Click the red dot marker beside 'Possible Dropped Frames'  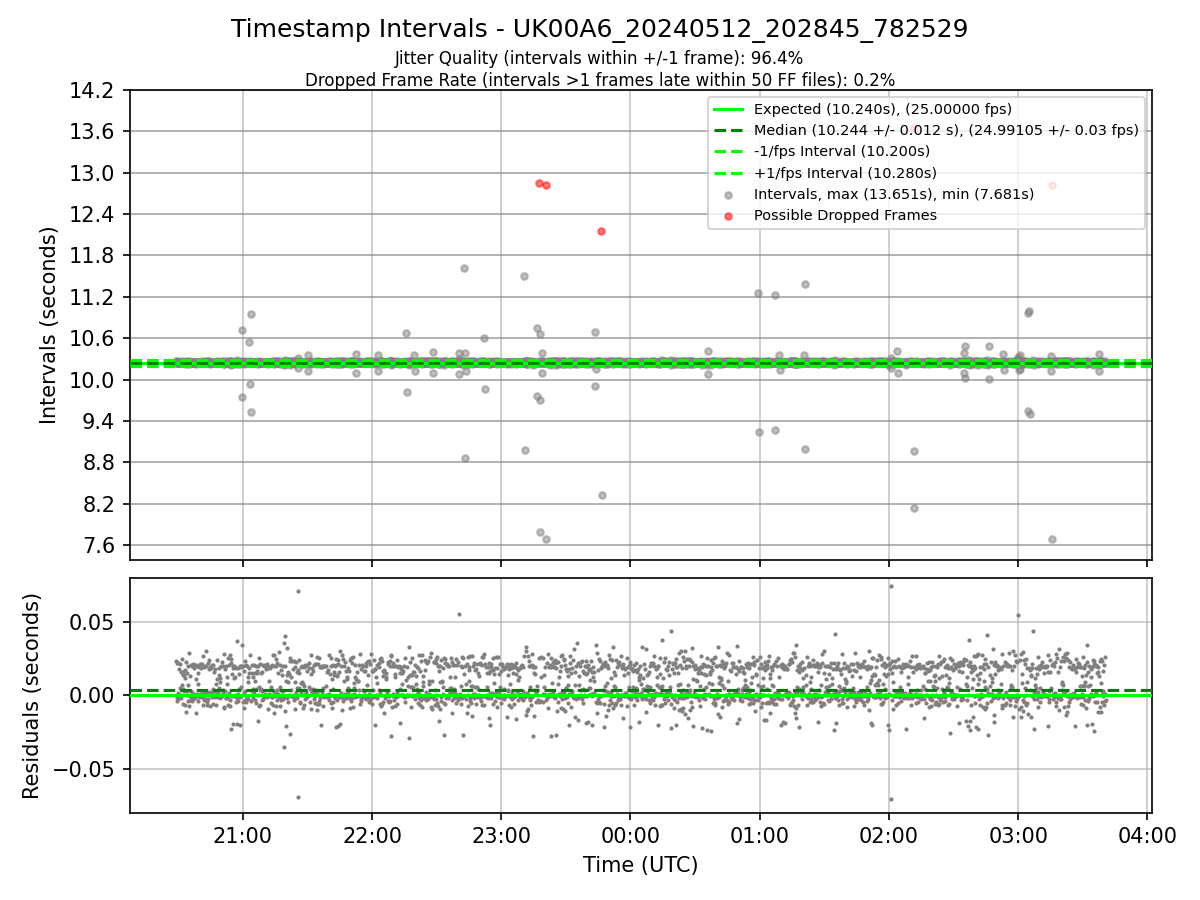tap(729, 216)
